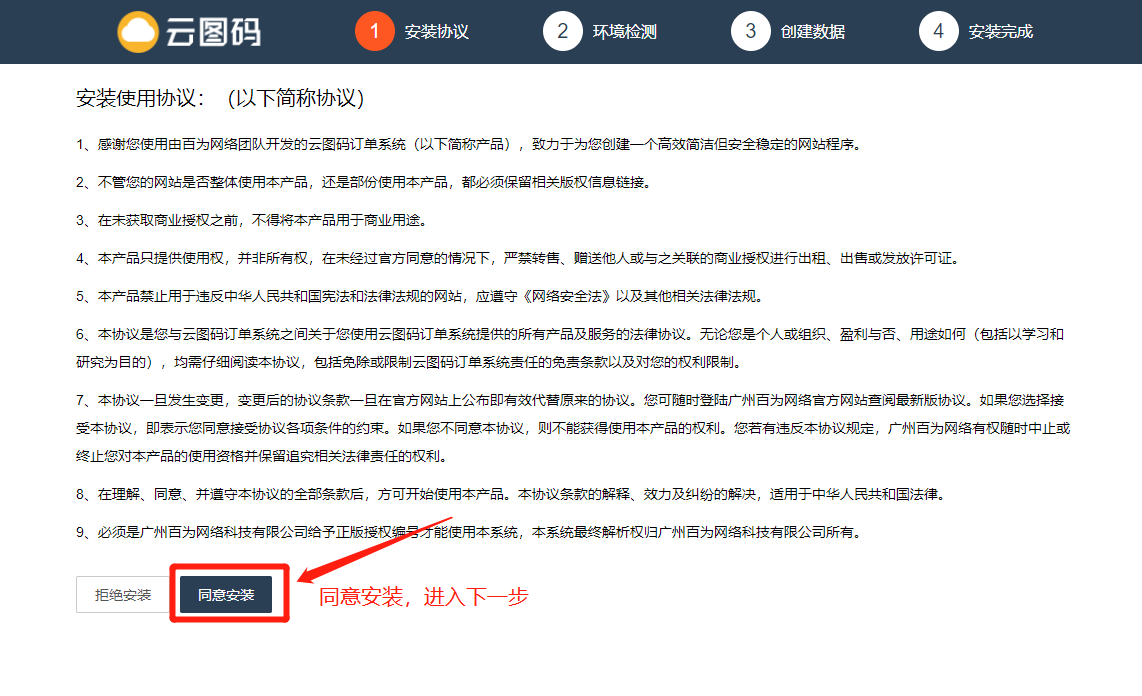This screenshot has height=696, width=1142.
Task: Click clause 5 mentioning 《网络安全法》
Action: tap(420, 296)
